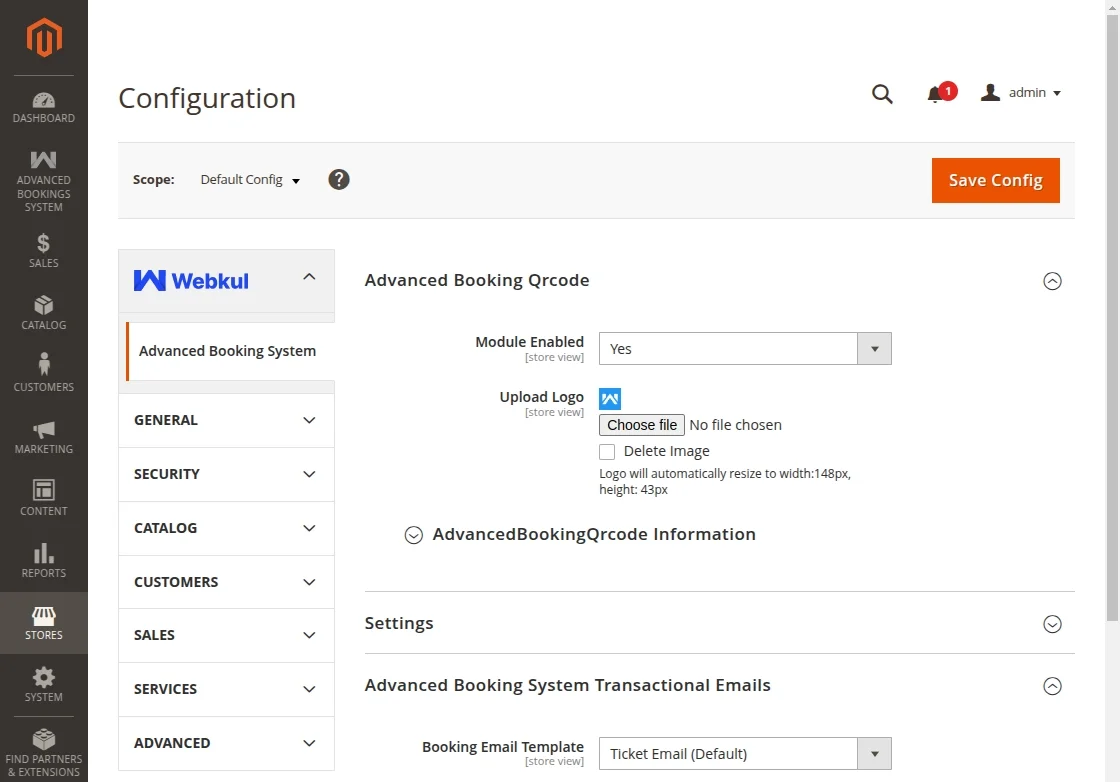This screenshot has height=782, width=1120.
Task: Click the Magento logo icon
Action: [44, 38]
